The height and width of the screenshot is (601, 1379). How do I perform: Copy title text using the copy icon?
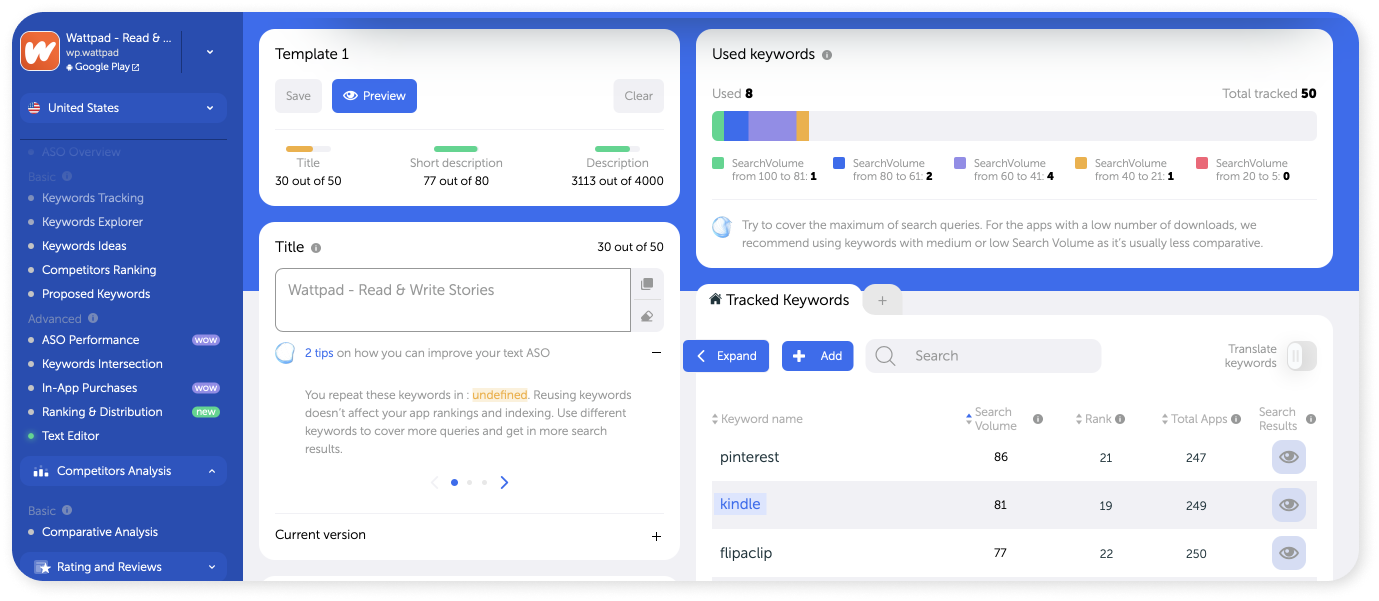pyautogui.click(x=647, y=284)
